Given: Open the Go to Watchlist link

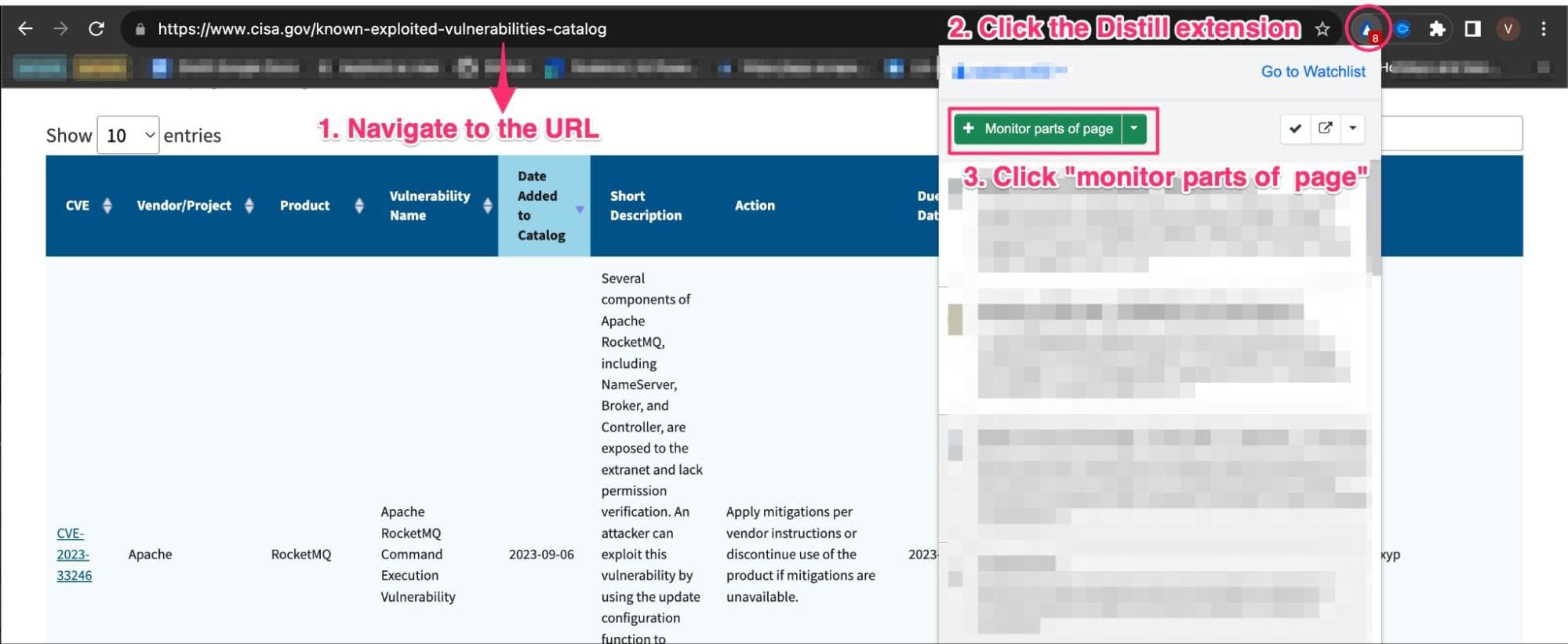Looking at the screenshot, I should [x=1312, y=71].
